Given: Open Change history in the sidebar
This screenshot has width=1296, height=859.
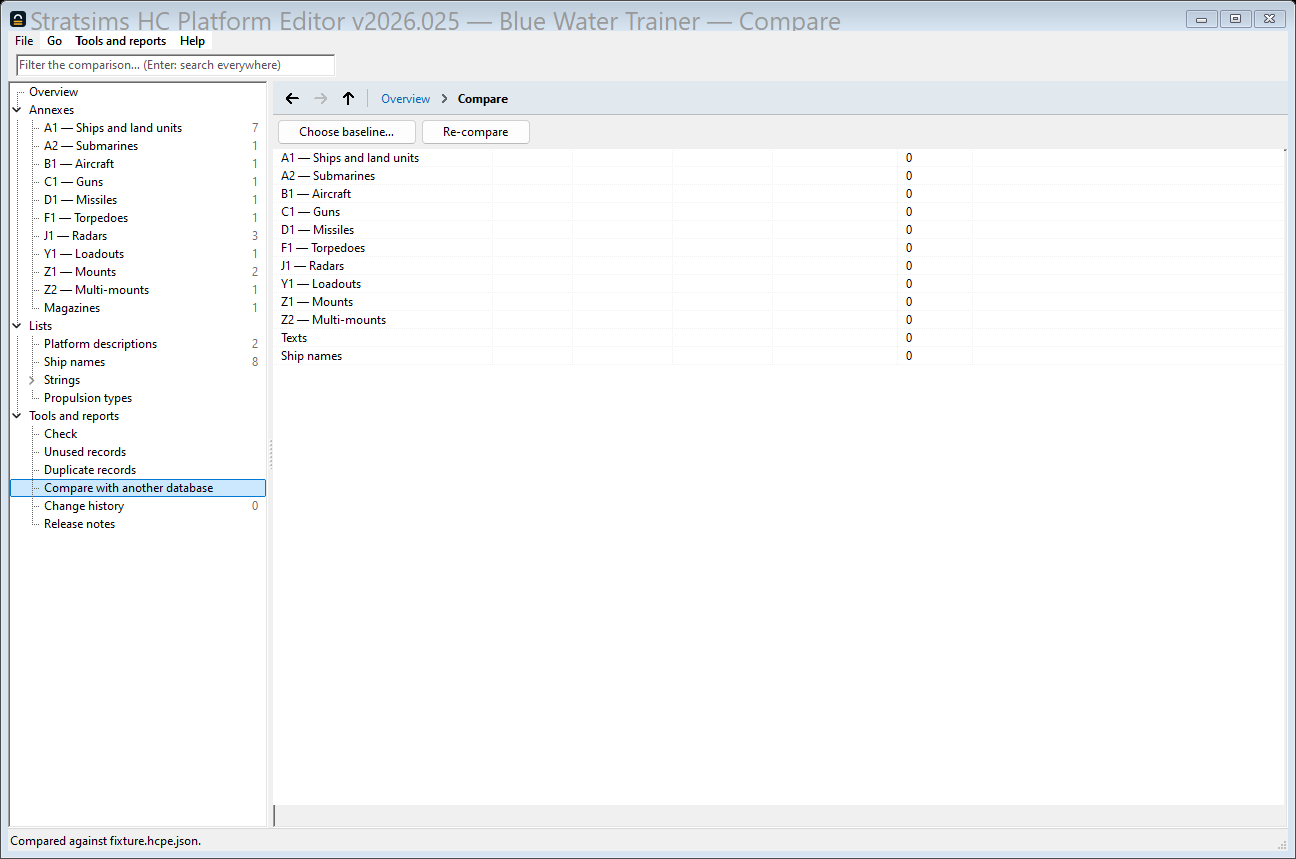Looking at the screenshot, I should coord(84,506).
